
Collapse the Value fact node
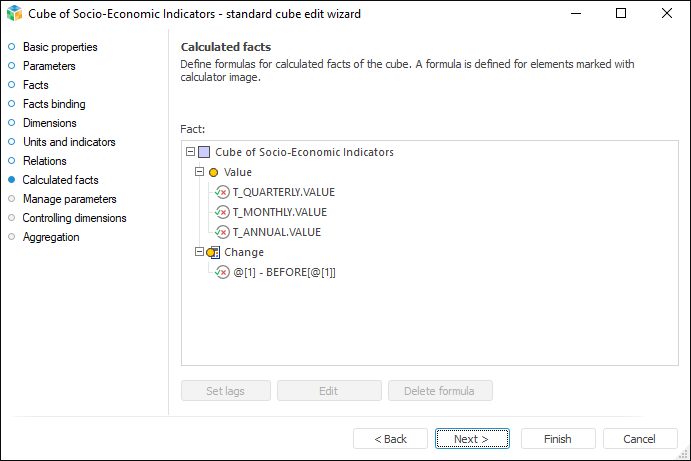click(199, 172)
